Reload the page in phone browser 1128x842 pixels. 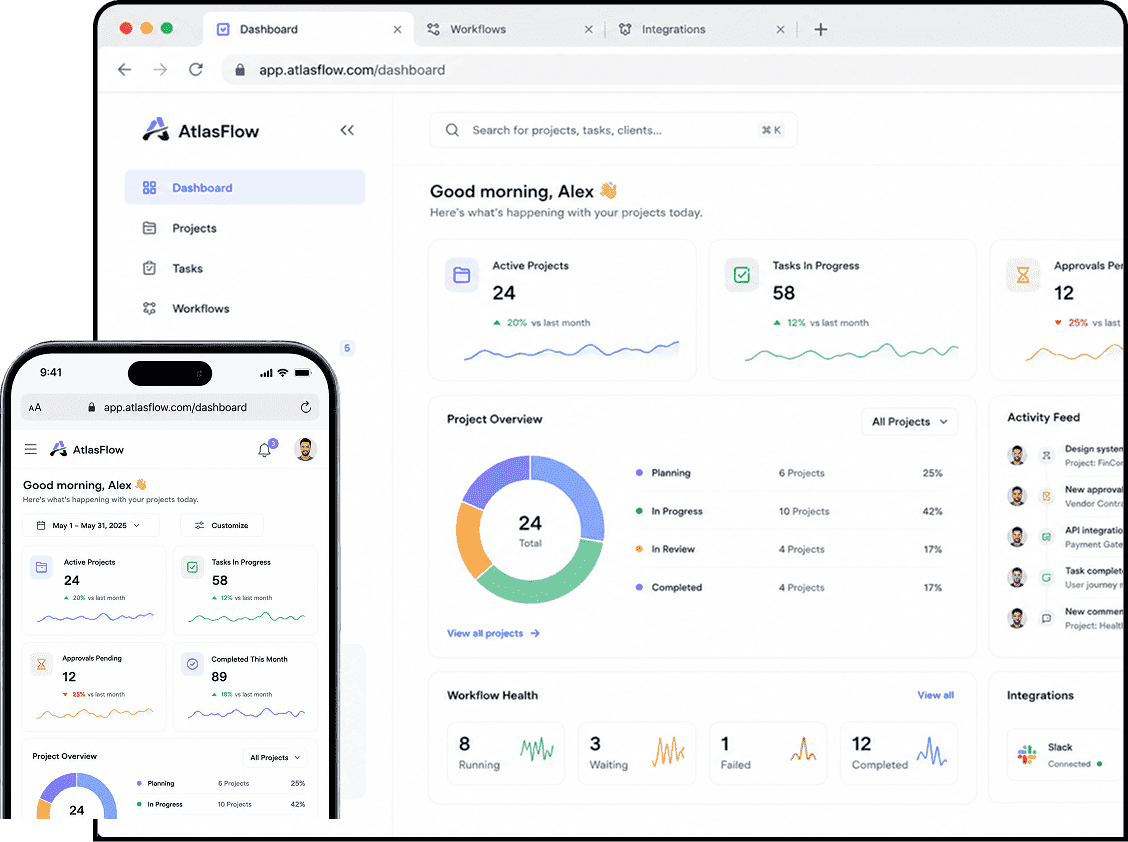point(306,407)
